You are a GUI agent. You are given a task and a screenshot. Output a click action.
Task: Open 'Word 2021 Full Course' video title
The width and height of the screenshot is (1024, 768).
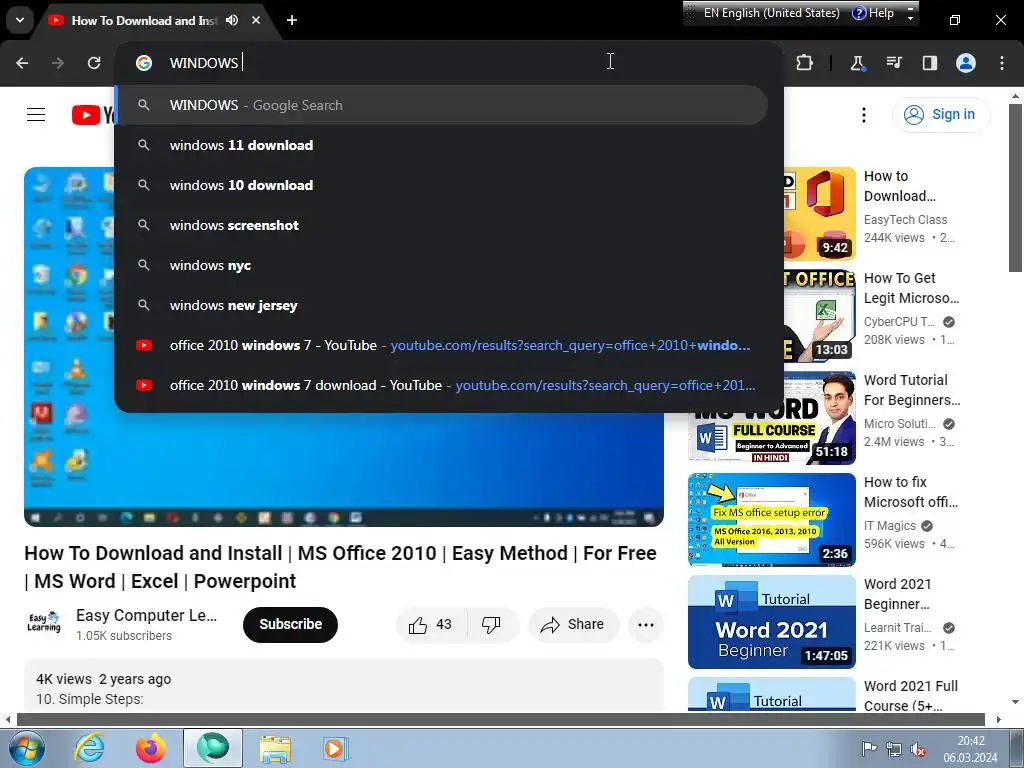(x=911, y=696)
